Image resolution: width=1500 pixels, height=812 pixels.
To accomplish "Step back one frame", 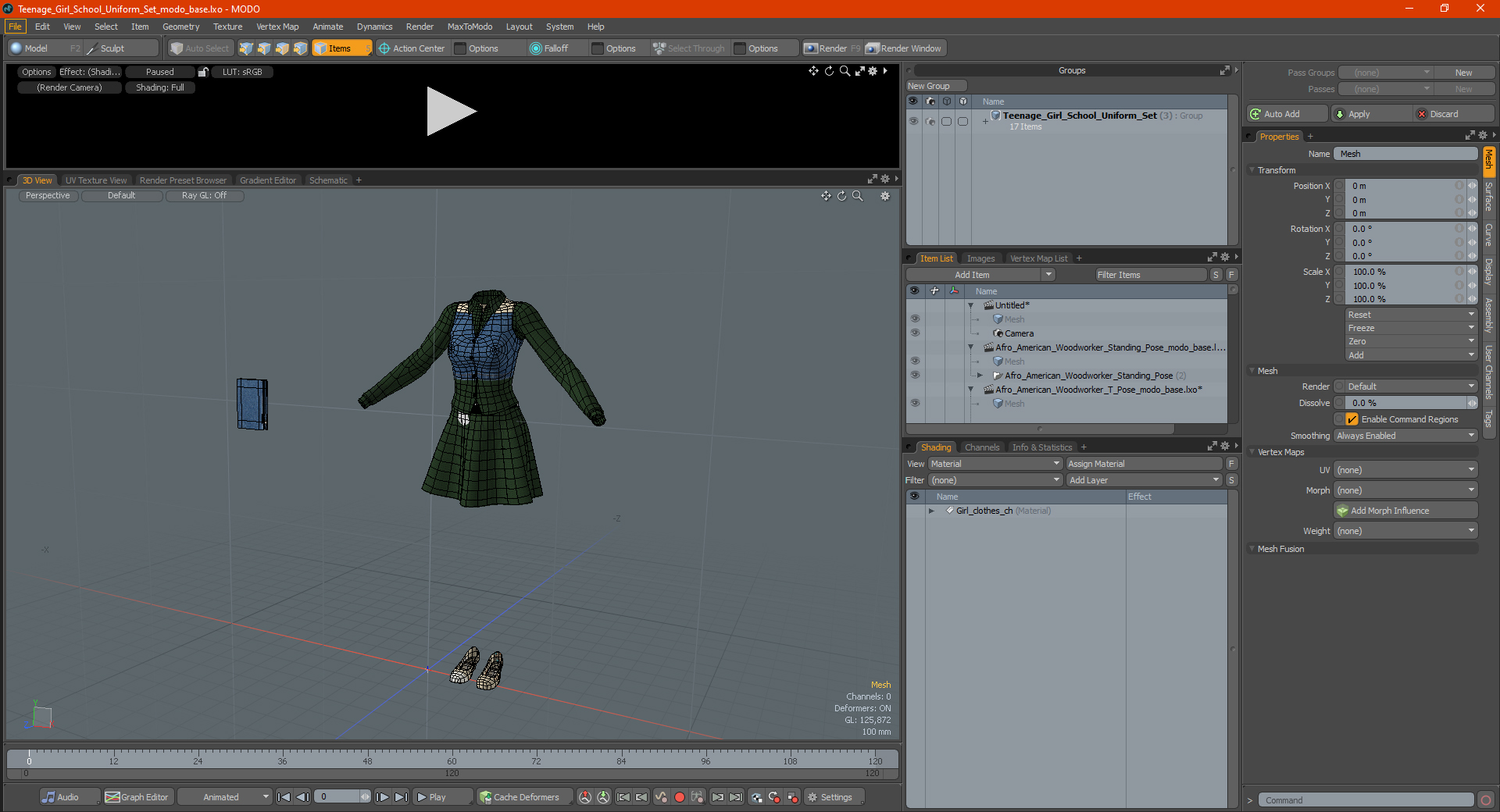I will point(302,797).
